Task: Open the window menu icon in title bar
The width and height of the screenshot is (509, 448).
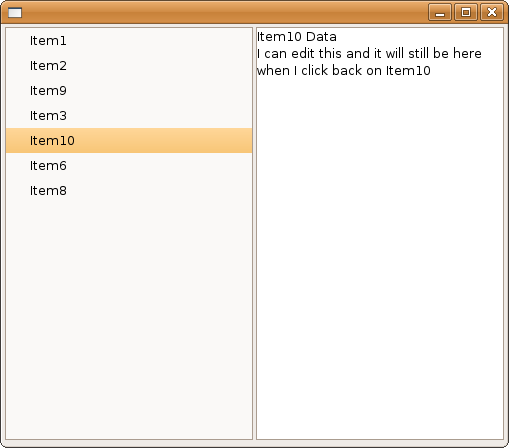Action: pyautogui.click(x=15, y=13)
